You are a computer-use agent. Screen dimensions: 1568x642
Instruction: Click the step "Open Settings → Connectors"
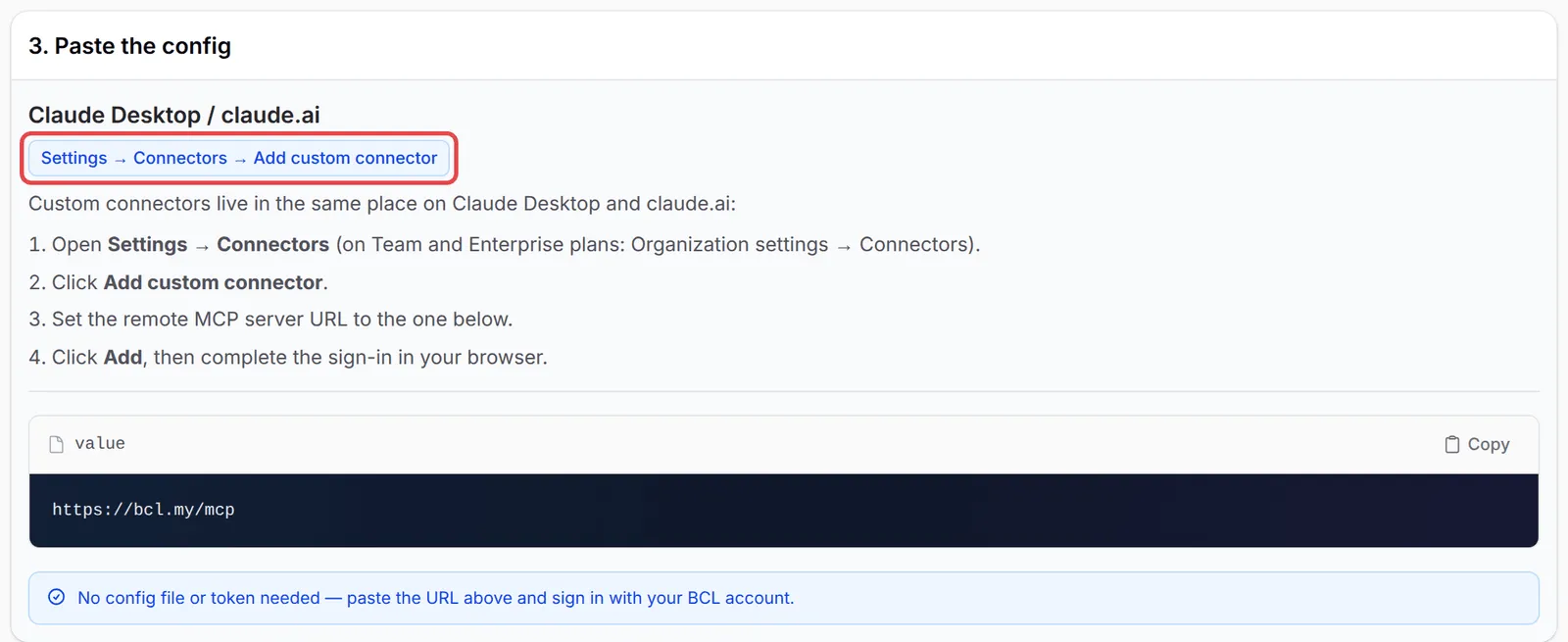pos(505,244)
